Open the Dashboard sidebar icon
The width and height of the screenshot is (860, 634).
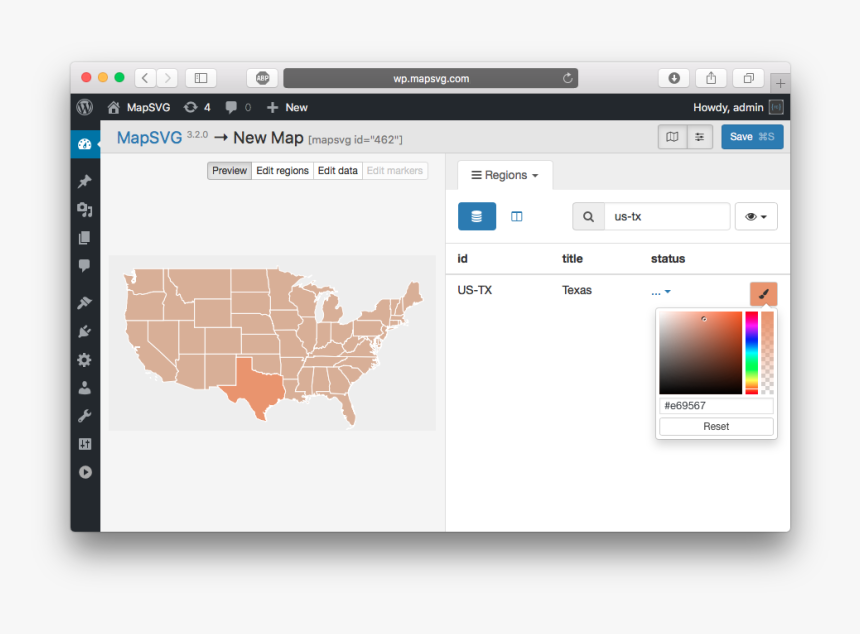click(84, 144)
